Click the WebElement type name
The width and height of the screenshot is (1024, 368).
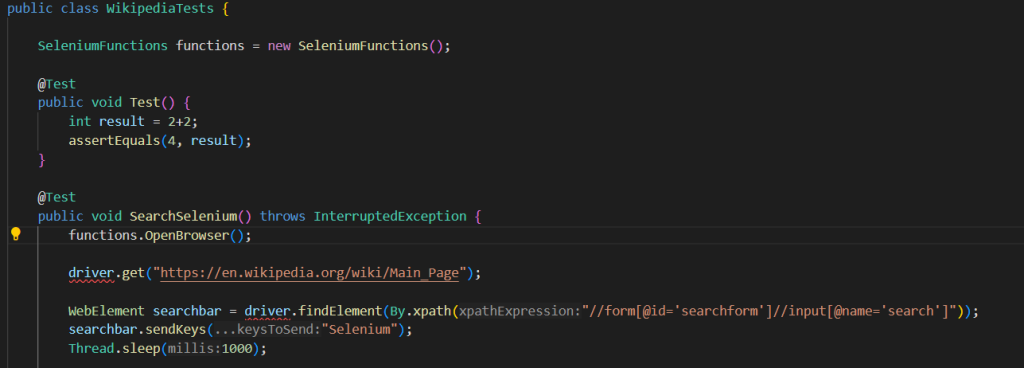(106, 311)
